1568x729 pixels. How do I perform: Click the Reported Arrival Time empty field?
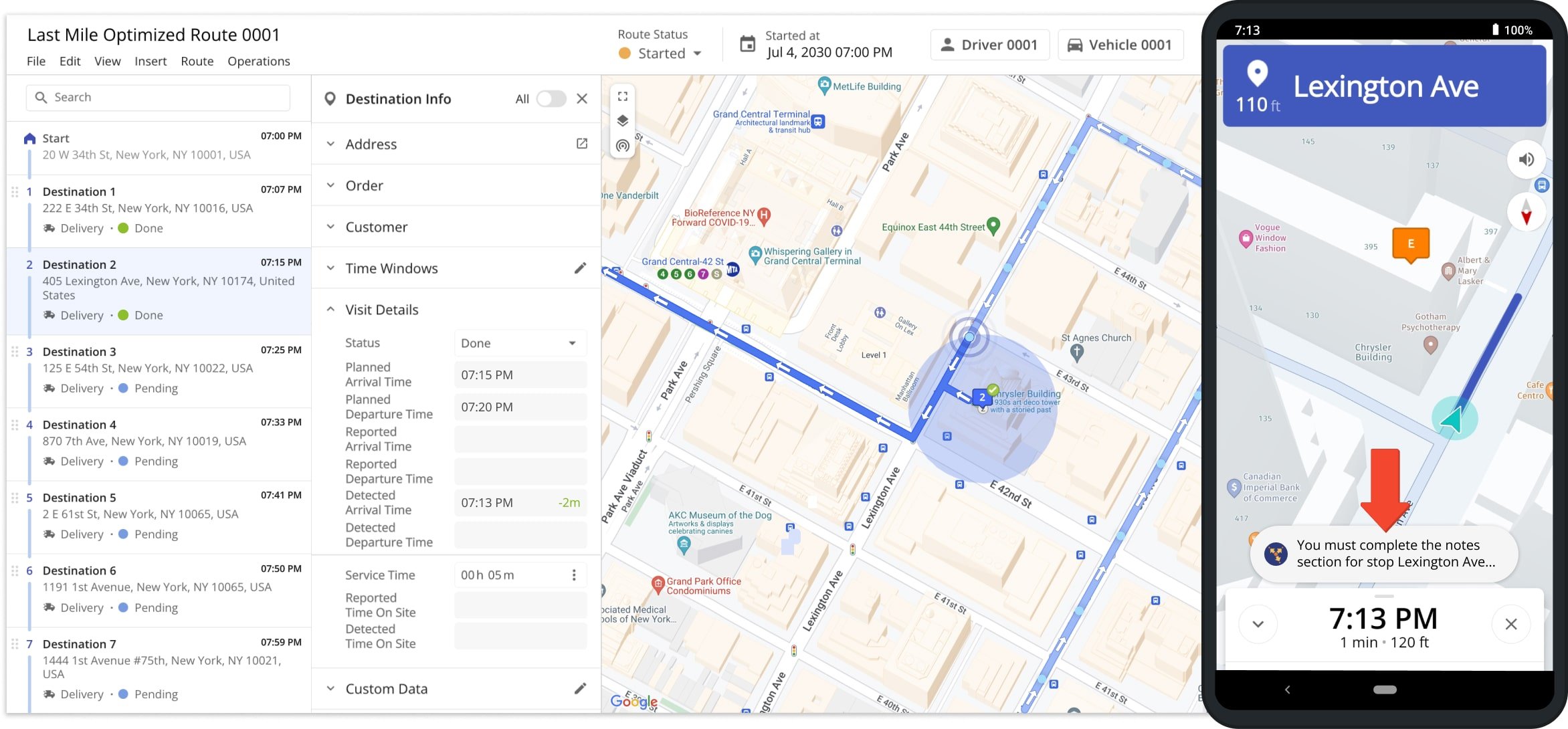[x=520, y=439]
